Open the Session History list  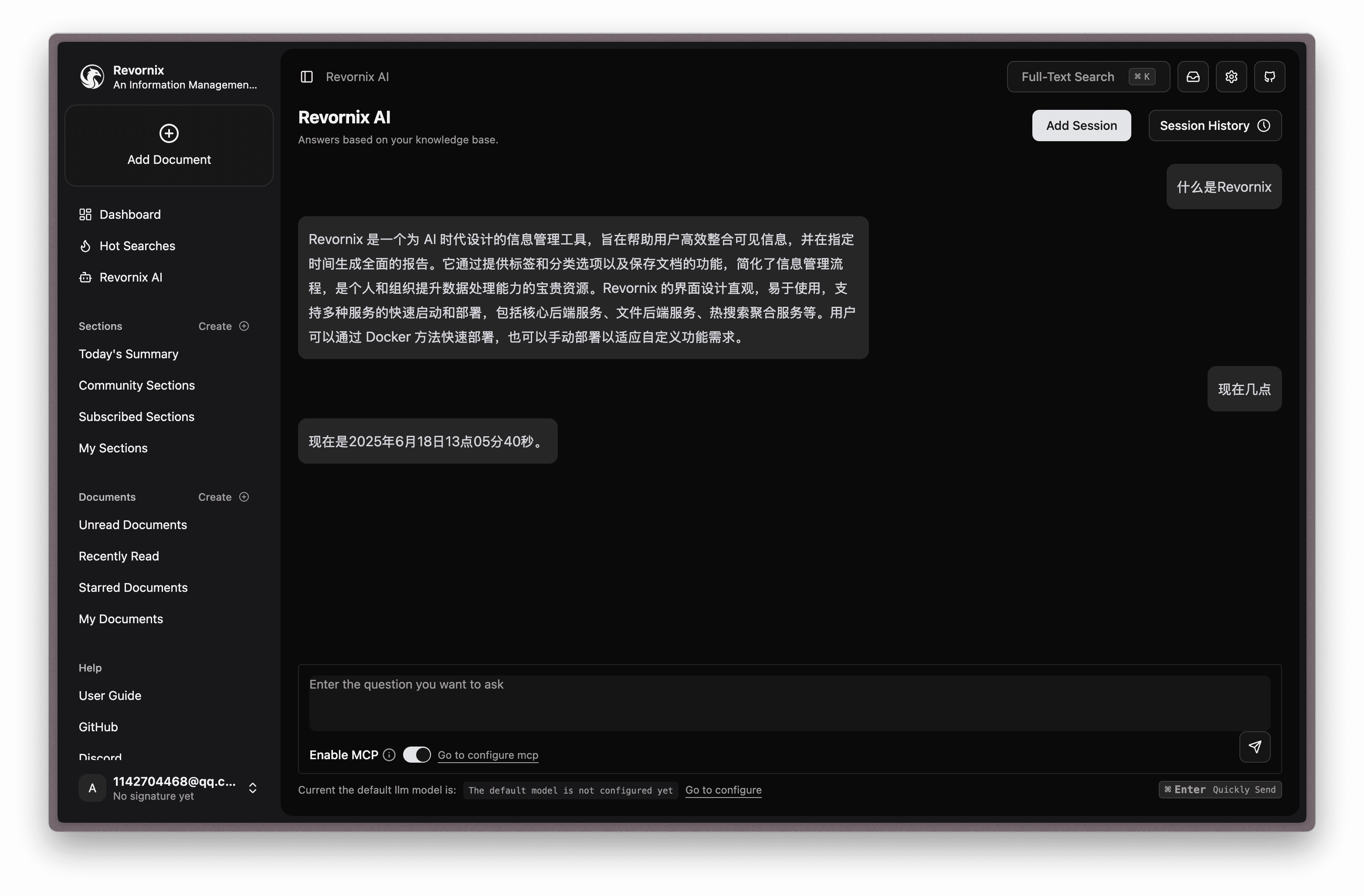click(1215, 126)
